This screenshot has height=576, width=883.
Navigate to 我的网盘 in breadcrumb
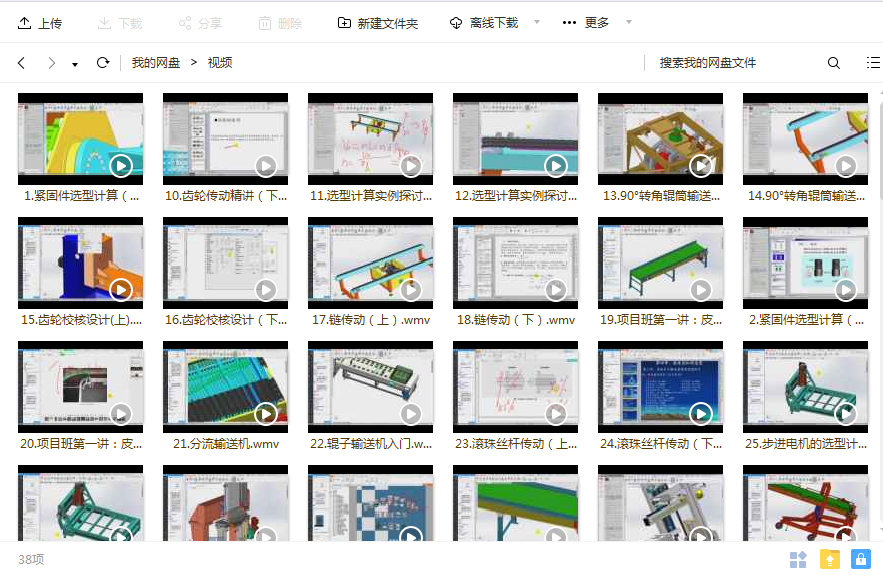tap(156, 63)
